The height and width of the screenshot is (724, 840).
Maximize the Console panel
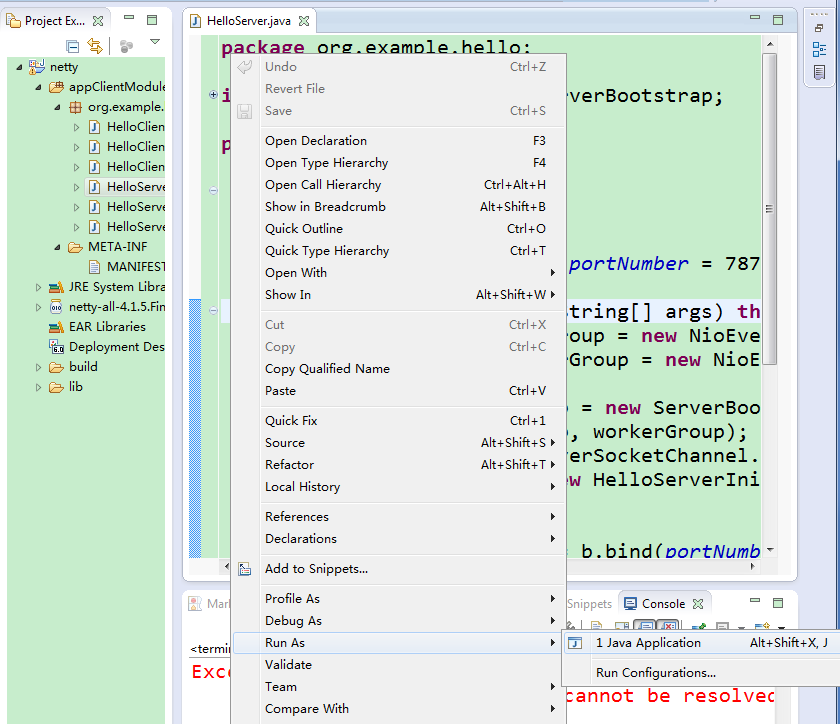pos(778,603)
